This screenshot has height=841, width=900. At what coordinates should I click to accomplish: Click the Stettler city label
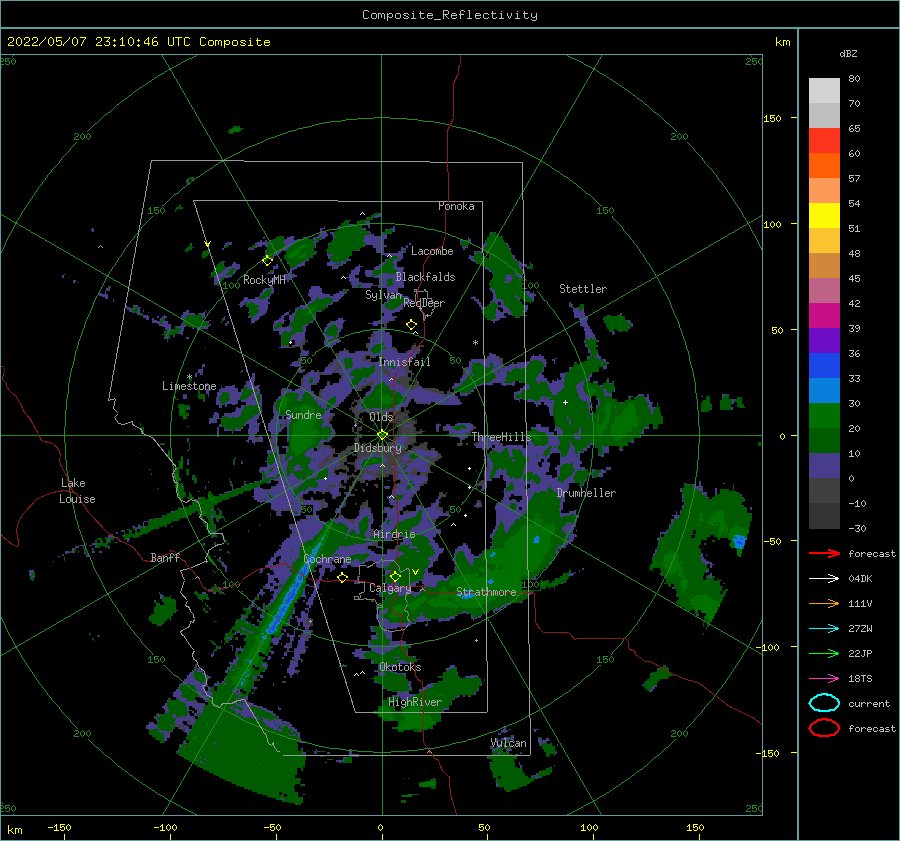coord(583,289)
